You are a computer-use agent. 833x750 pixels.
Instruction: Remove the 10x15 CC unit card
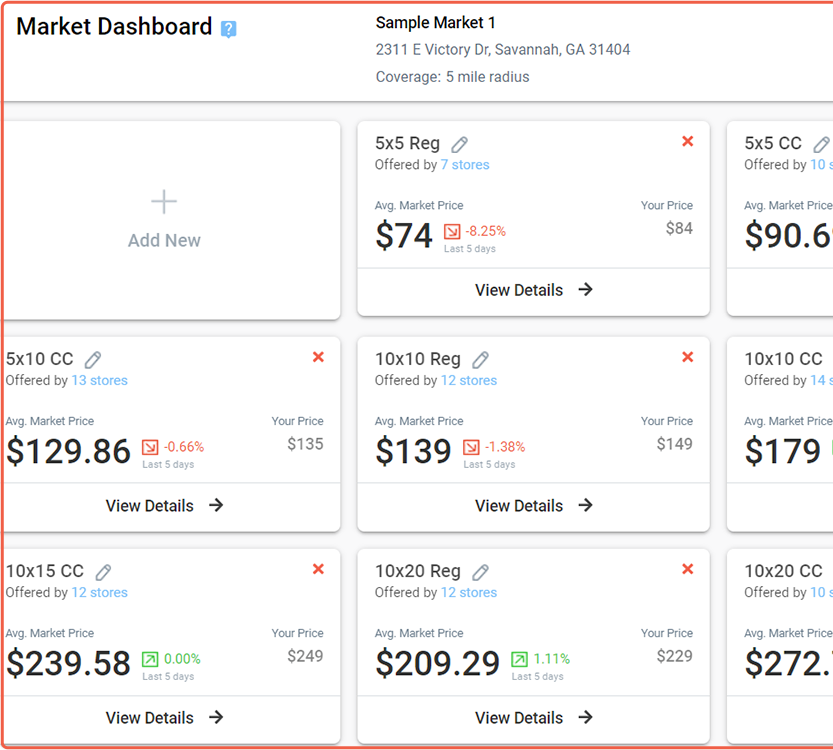[x=318, y=568]
